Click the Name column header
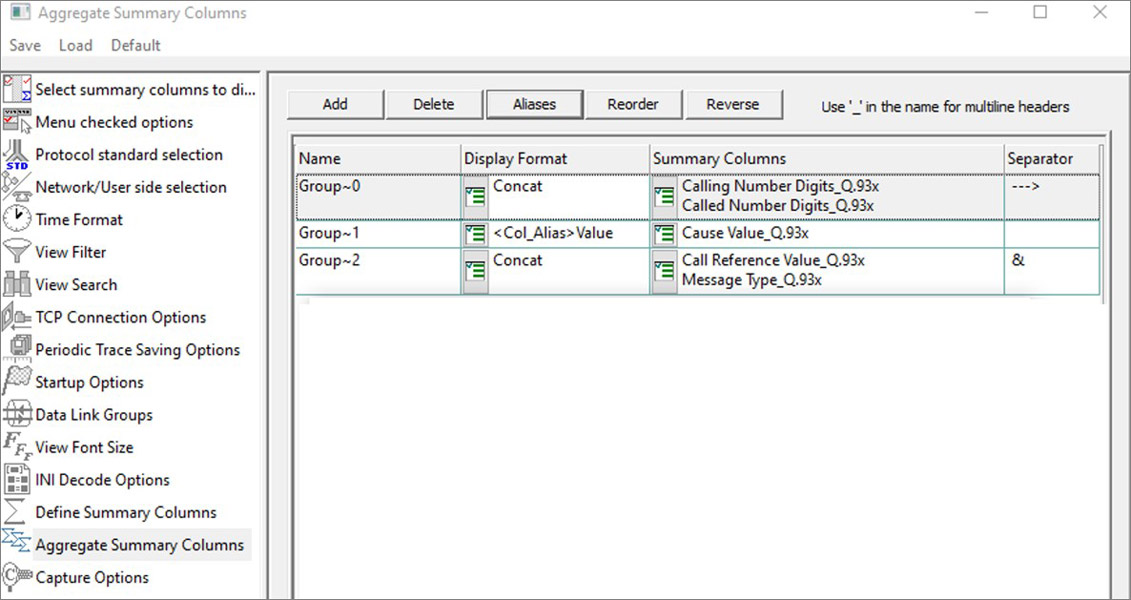The image size is (1131, 600). pyautogui.click(x=378, y=159)
